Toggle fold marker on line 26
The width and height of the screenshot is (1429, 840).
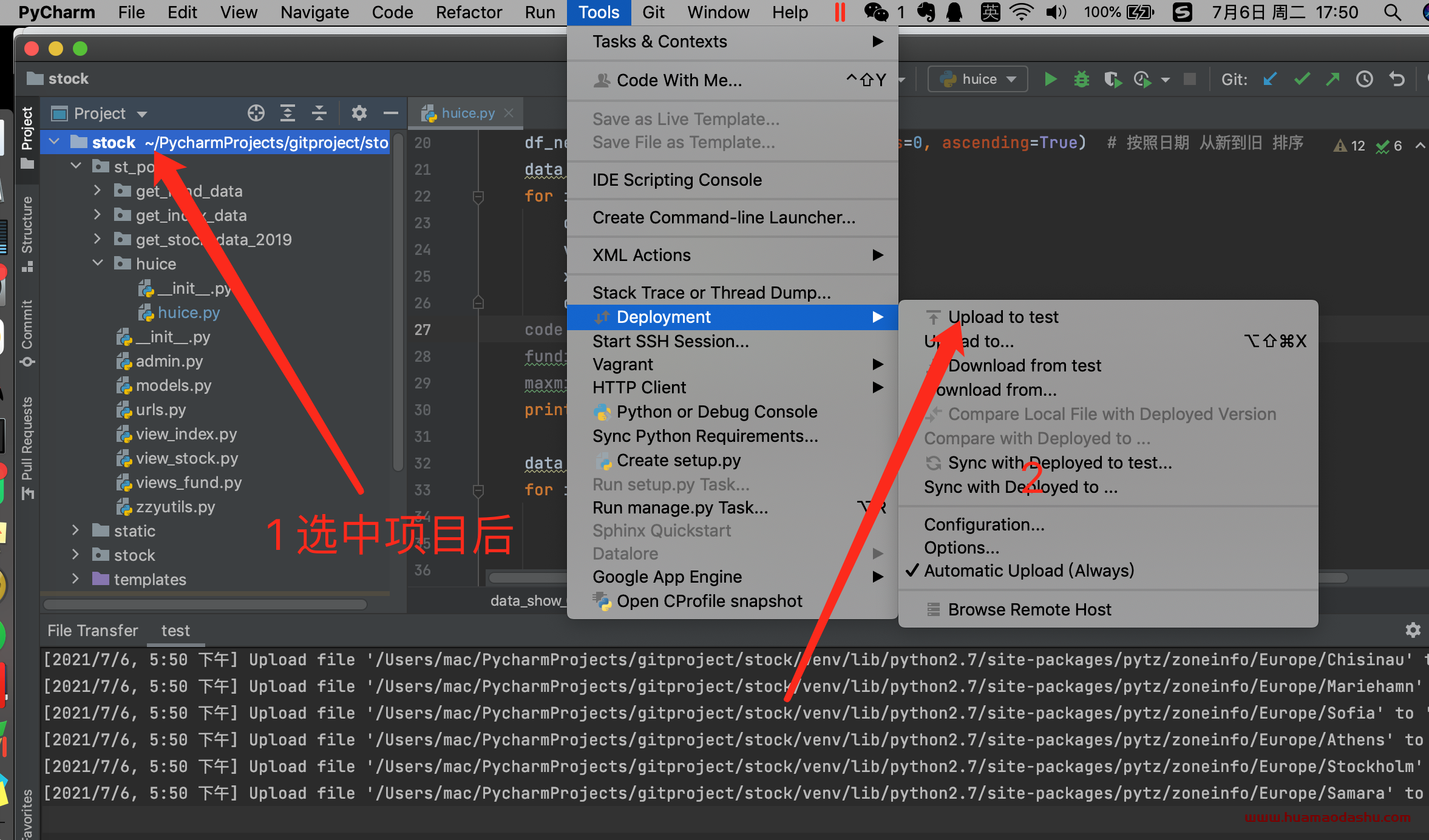tap(478, 302)
